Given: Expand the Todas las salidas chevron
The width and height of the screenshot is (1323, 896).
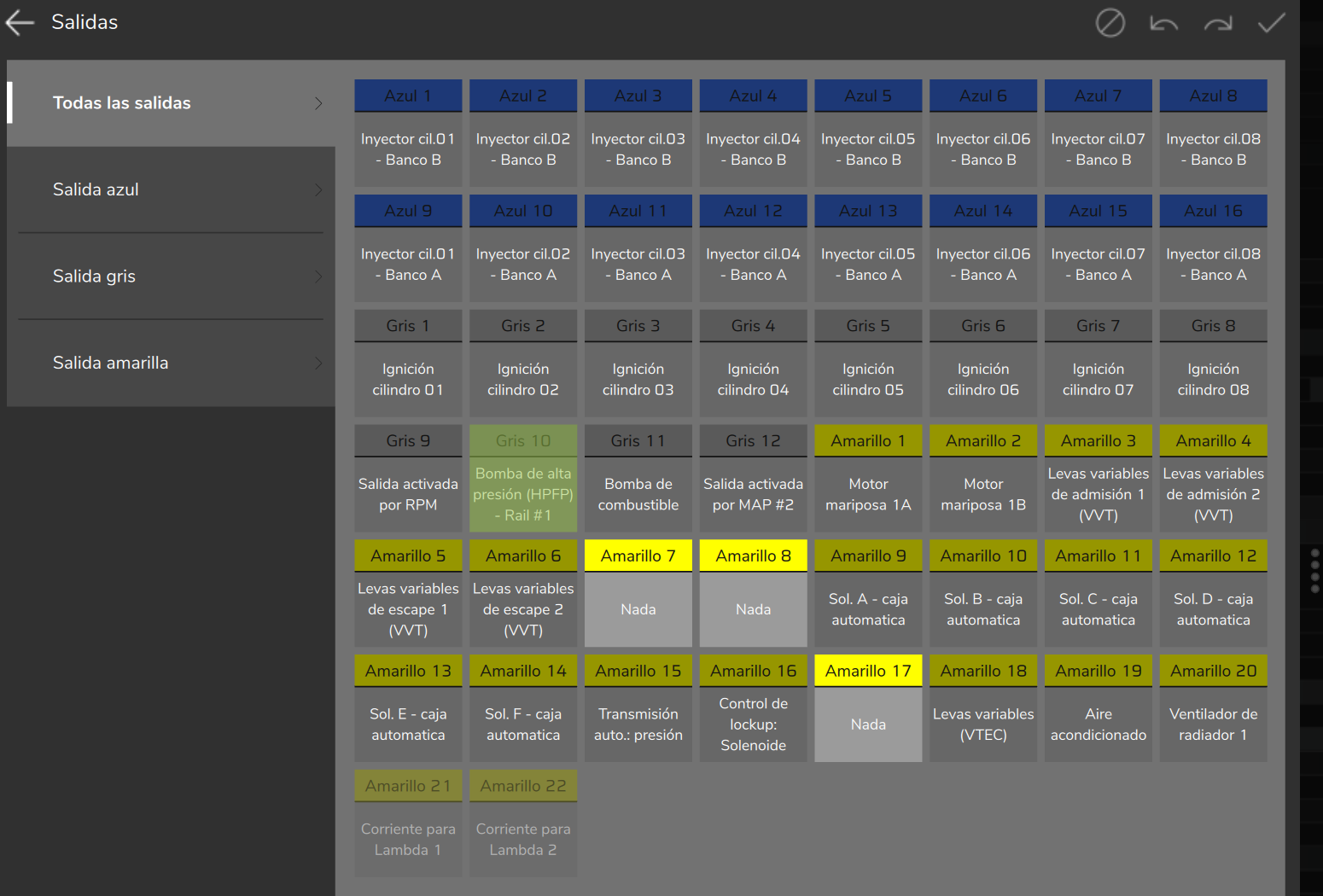Looking at the screenshot, I should click(x=318, y=103).
